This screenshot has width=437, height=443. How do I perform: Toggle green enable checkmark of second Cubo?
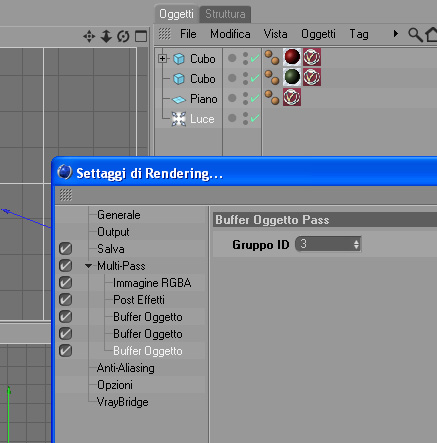[x=255, y=78]
